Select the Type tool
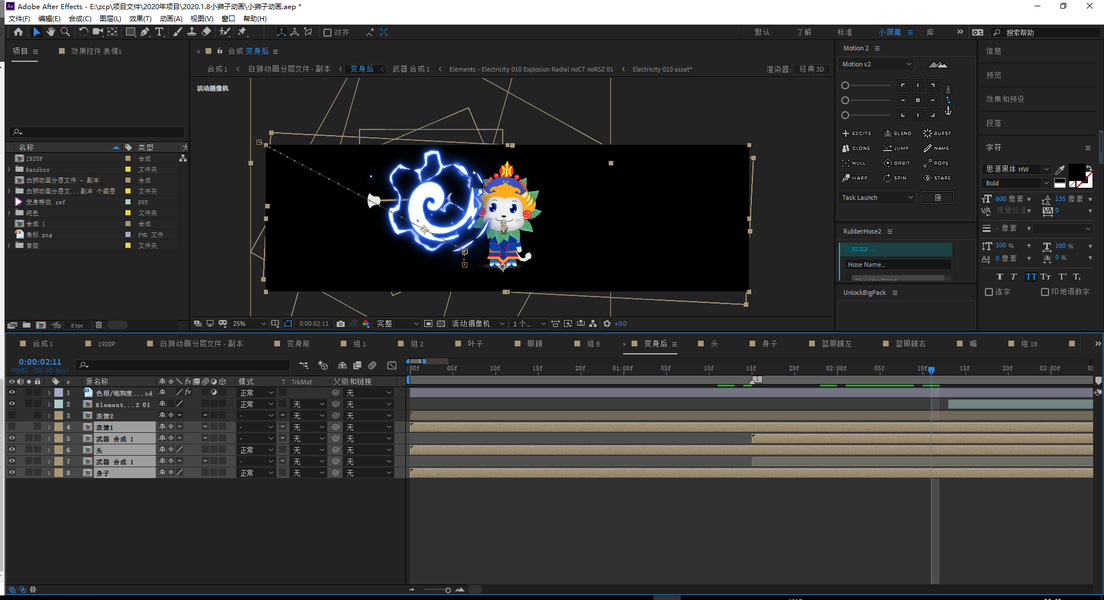The height and width of the screenshot is (600, 1104). [x=159, y=32]
